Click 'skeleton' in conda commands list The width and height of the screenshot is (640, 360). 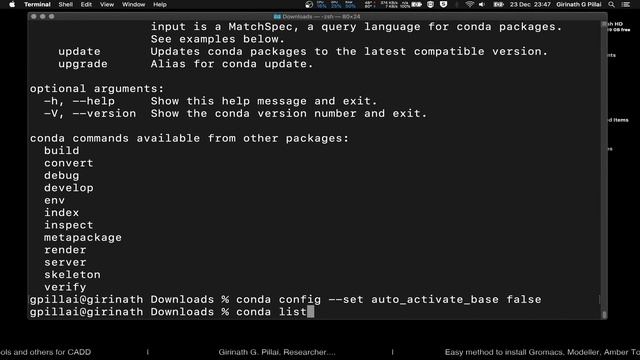72,275
